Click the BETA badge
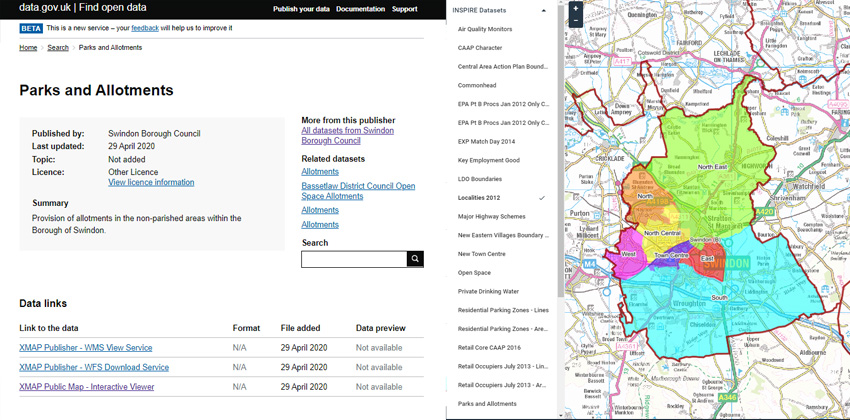The width and height of the screenshot is (850, 420). 31,28
